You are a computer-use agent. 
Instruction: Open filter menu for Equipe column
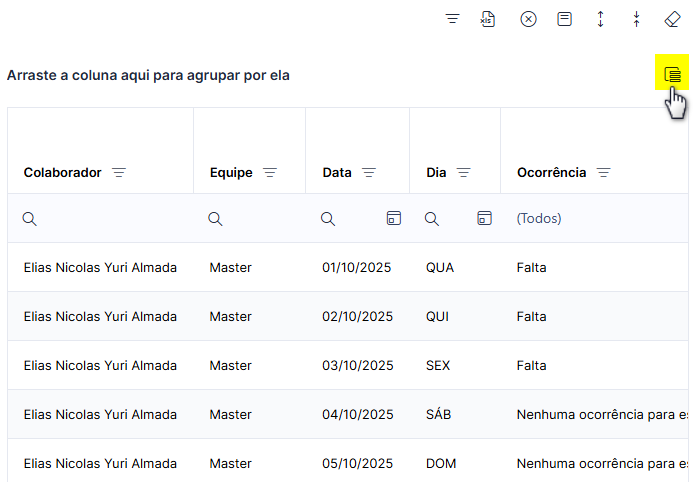(270, 173)
